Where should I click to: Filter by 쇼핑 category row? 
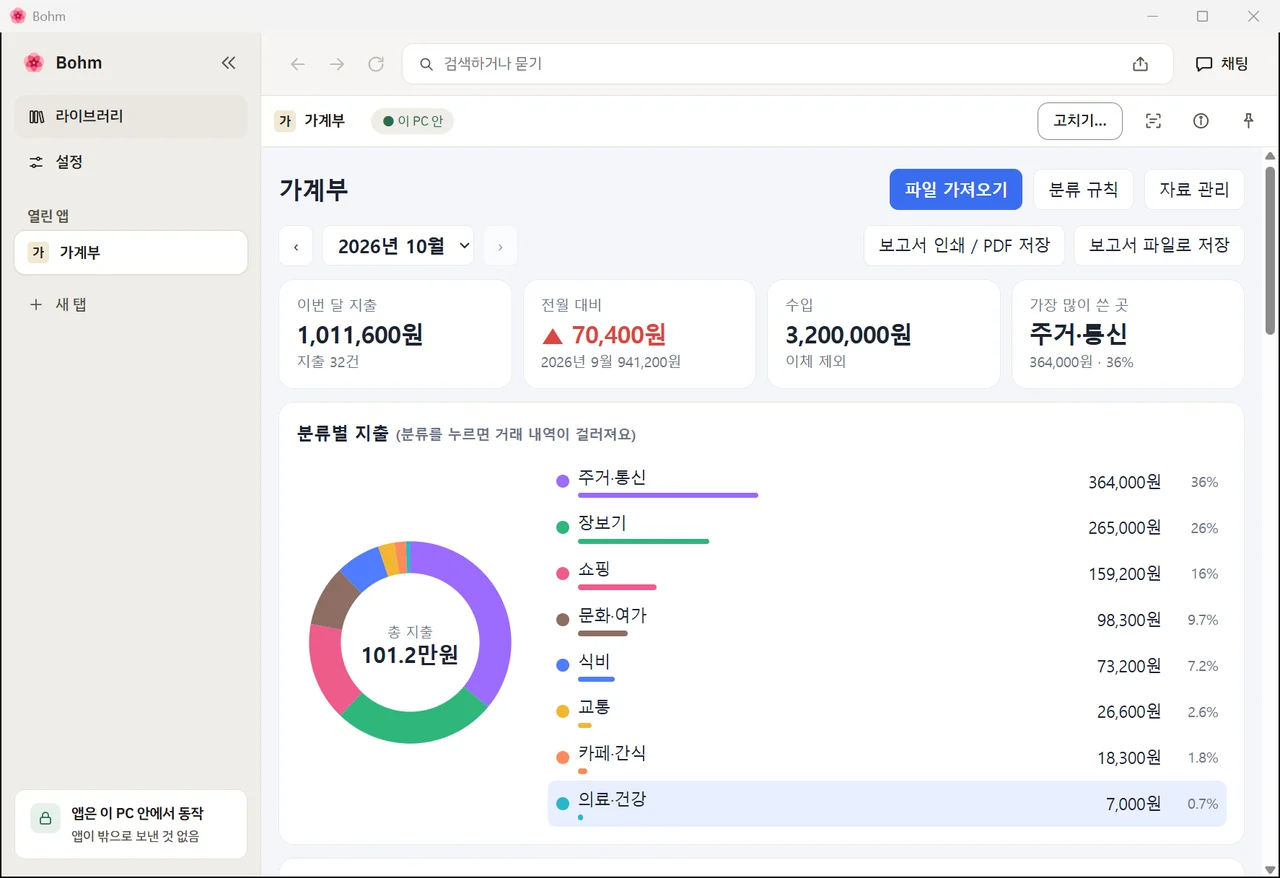887,574
